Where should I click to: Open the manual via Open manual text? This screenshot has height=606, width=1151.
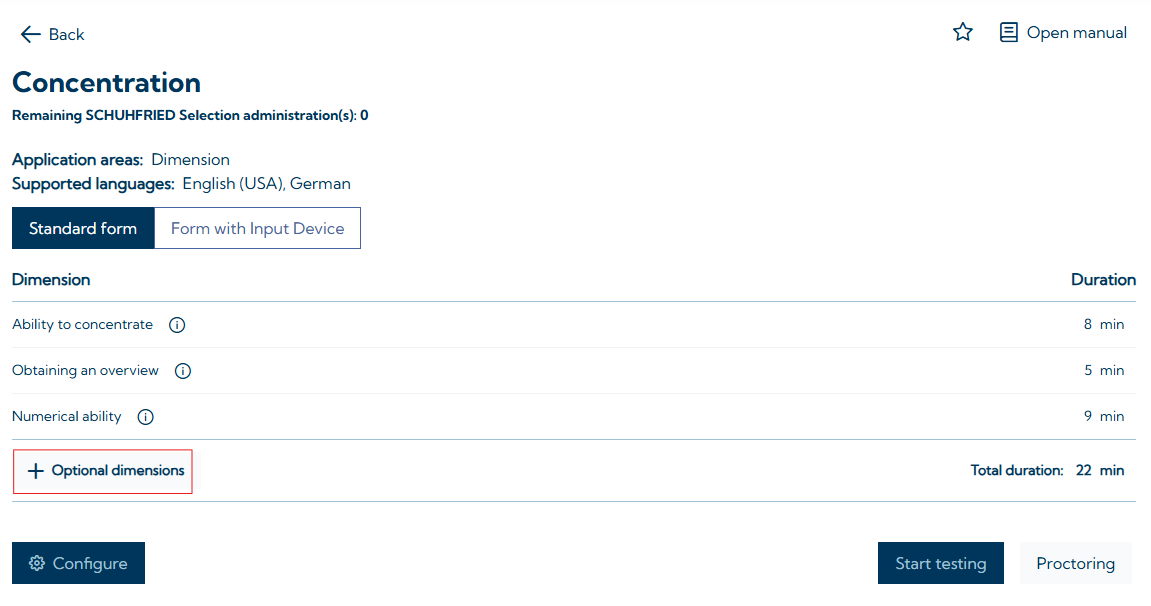coord(1076,33)
